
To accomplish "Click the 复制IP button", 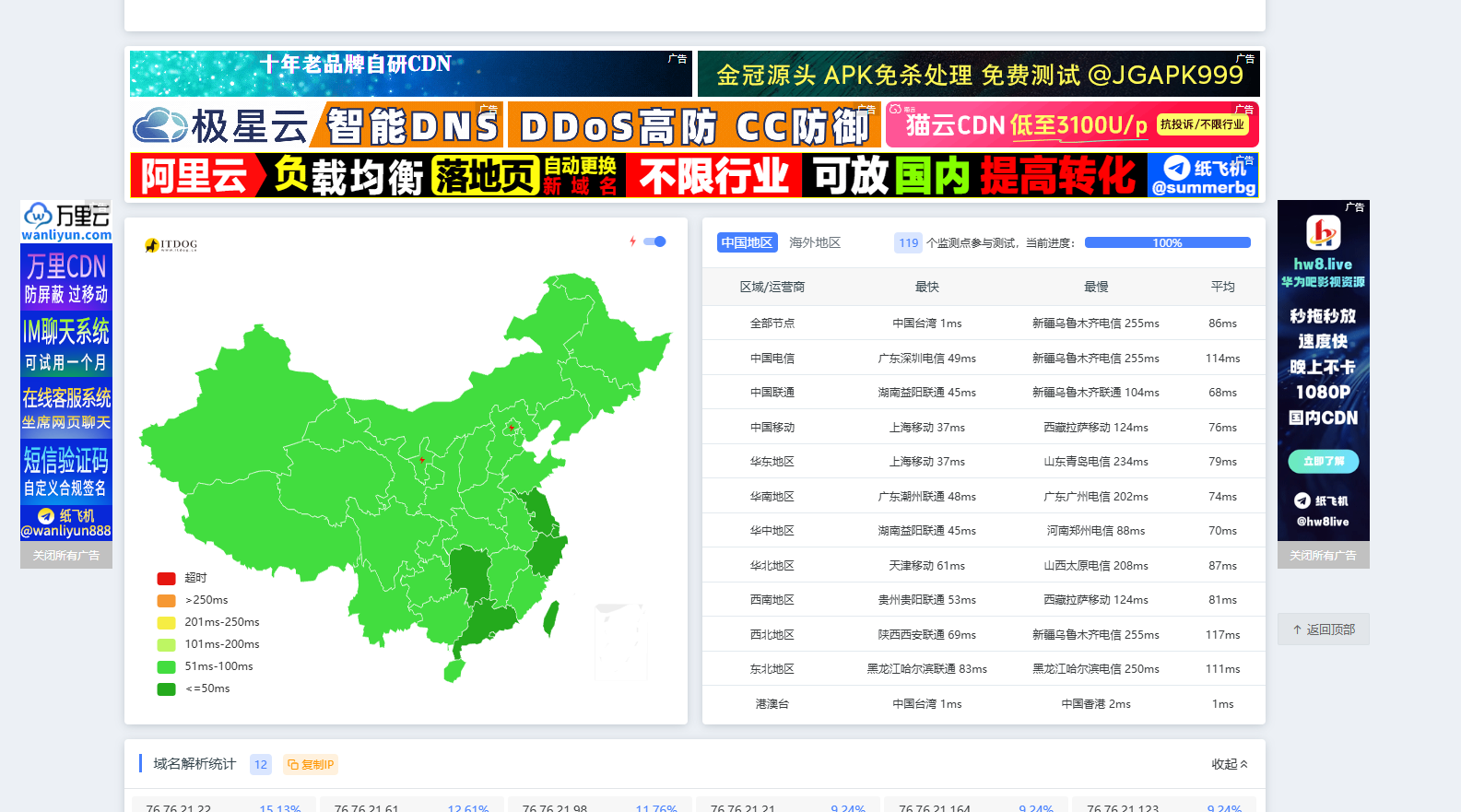I will 311,764.
